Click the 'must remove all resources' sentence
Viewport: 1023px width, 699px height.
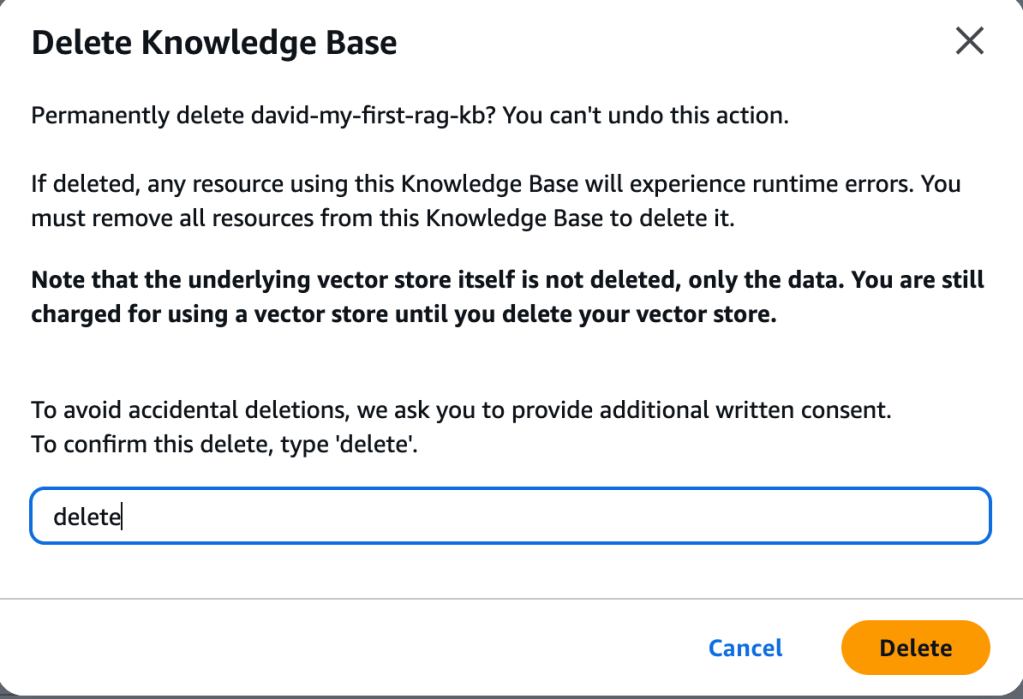[380, 218]
